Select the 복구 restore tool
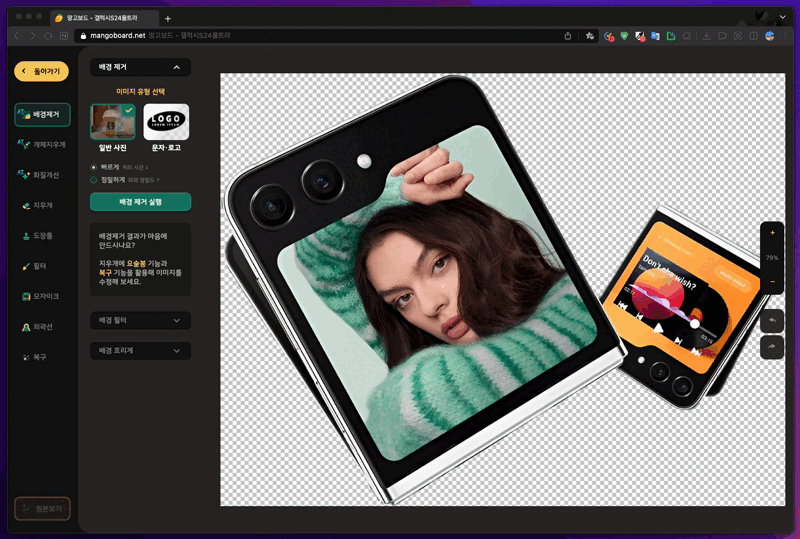The height and width of the screenshot is (539, 800). click(34, 357)
